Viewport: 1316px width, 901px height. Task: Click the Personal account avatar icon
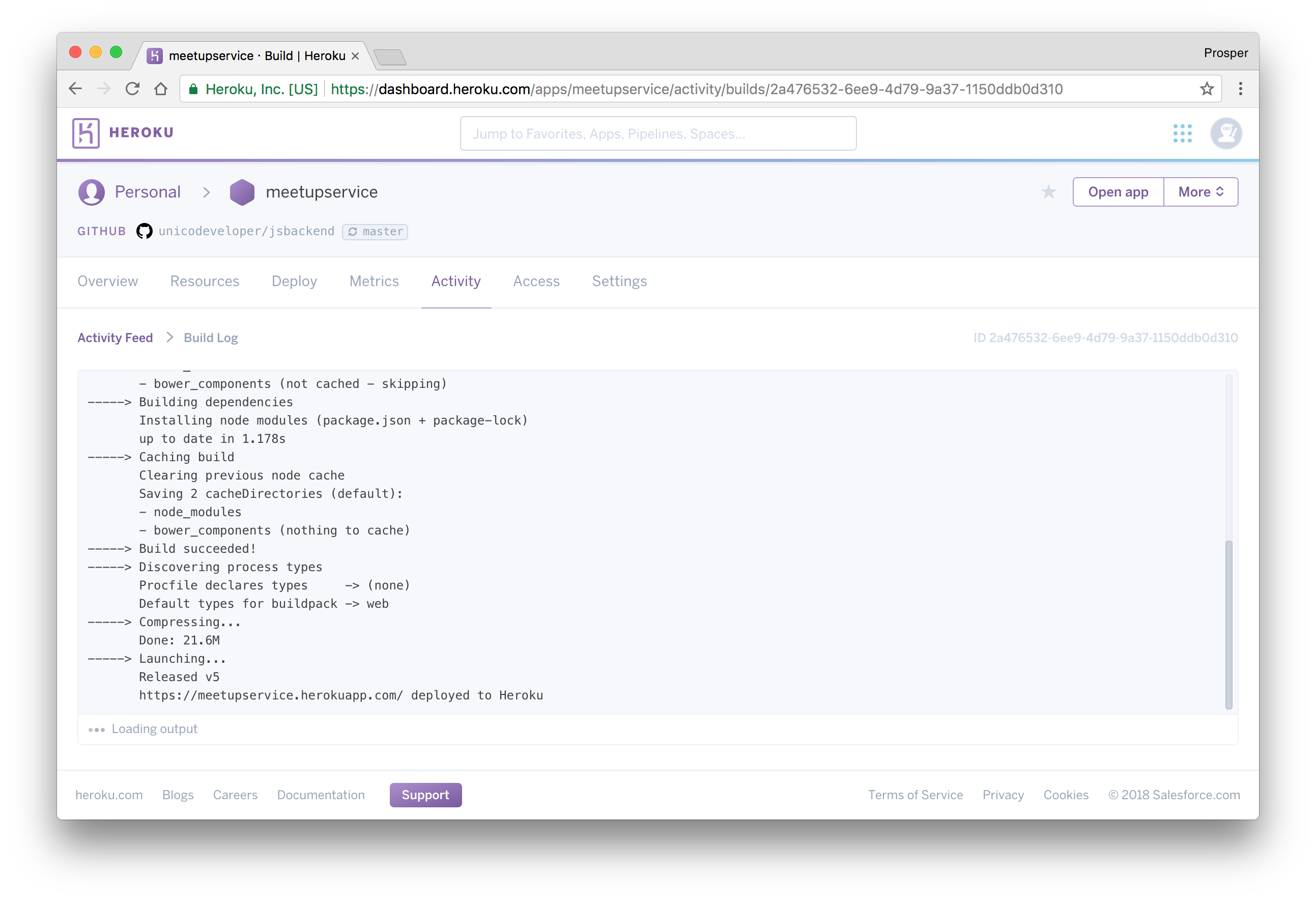(92, 192)
